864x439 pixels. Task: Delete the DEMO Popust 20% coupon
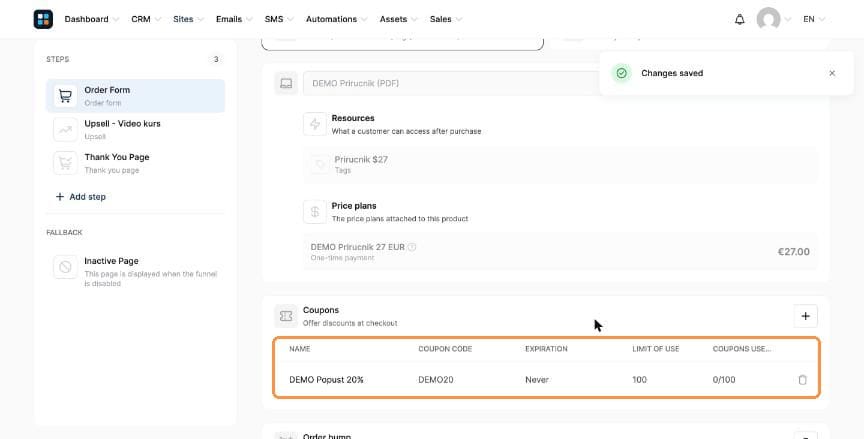pyautogui.click(x=802, y=380)
